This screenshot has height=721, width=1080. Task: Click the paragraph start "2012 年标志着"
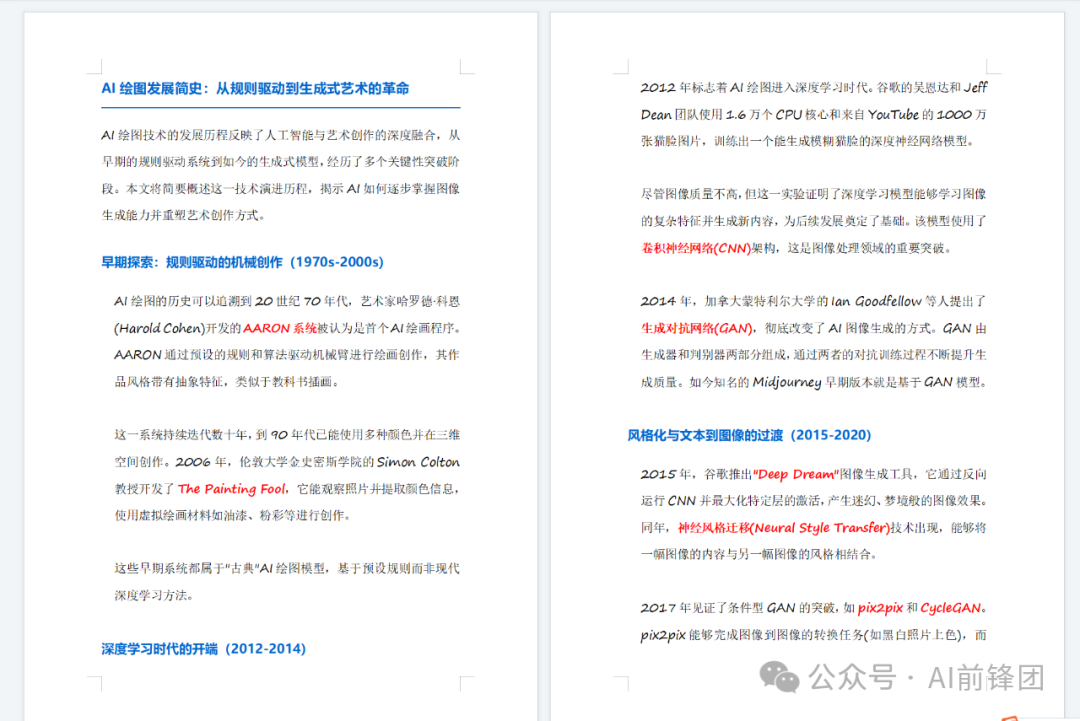click(683, 88)
